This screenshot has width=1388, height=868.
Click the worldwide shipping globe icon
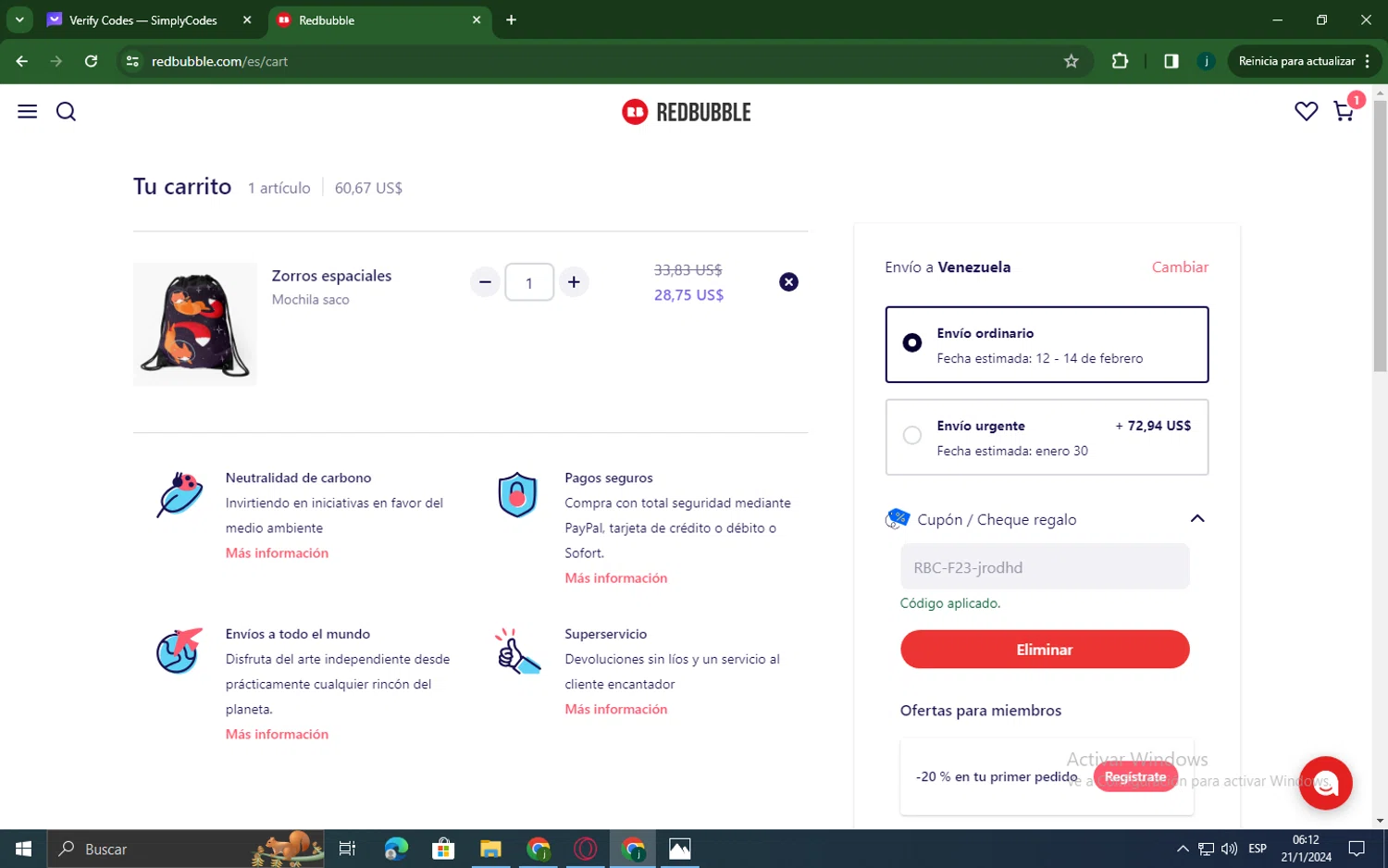[x=179, y=651]
